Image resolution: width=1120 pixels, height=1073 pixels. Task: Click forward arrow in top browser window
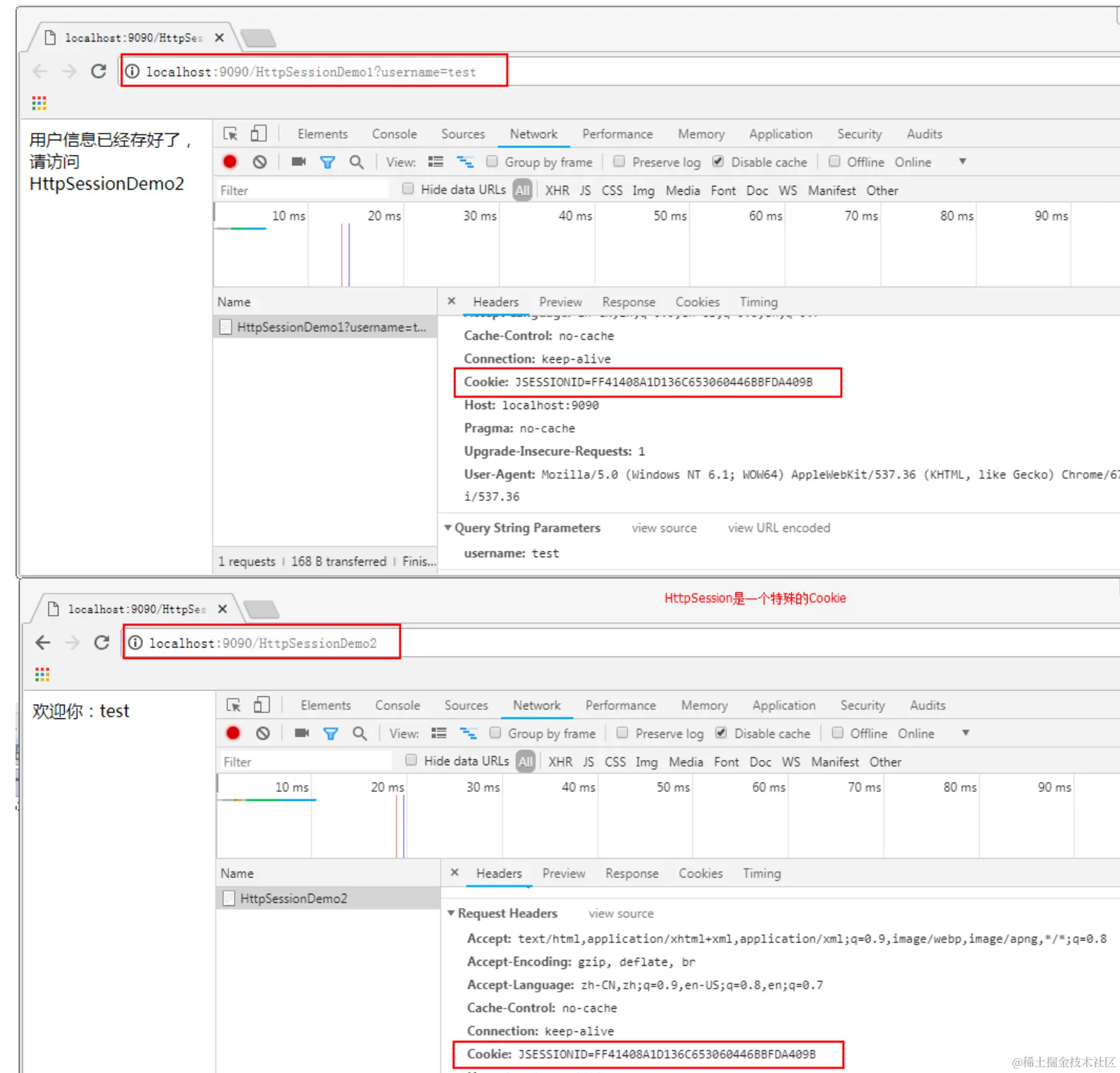[x=69, y=71]
